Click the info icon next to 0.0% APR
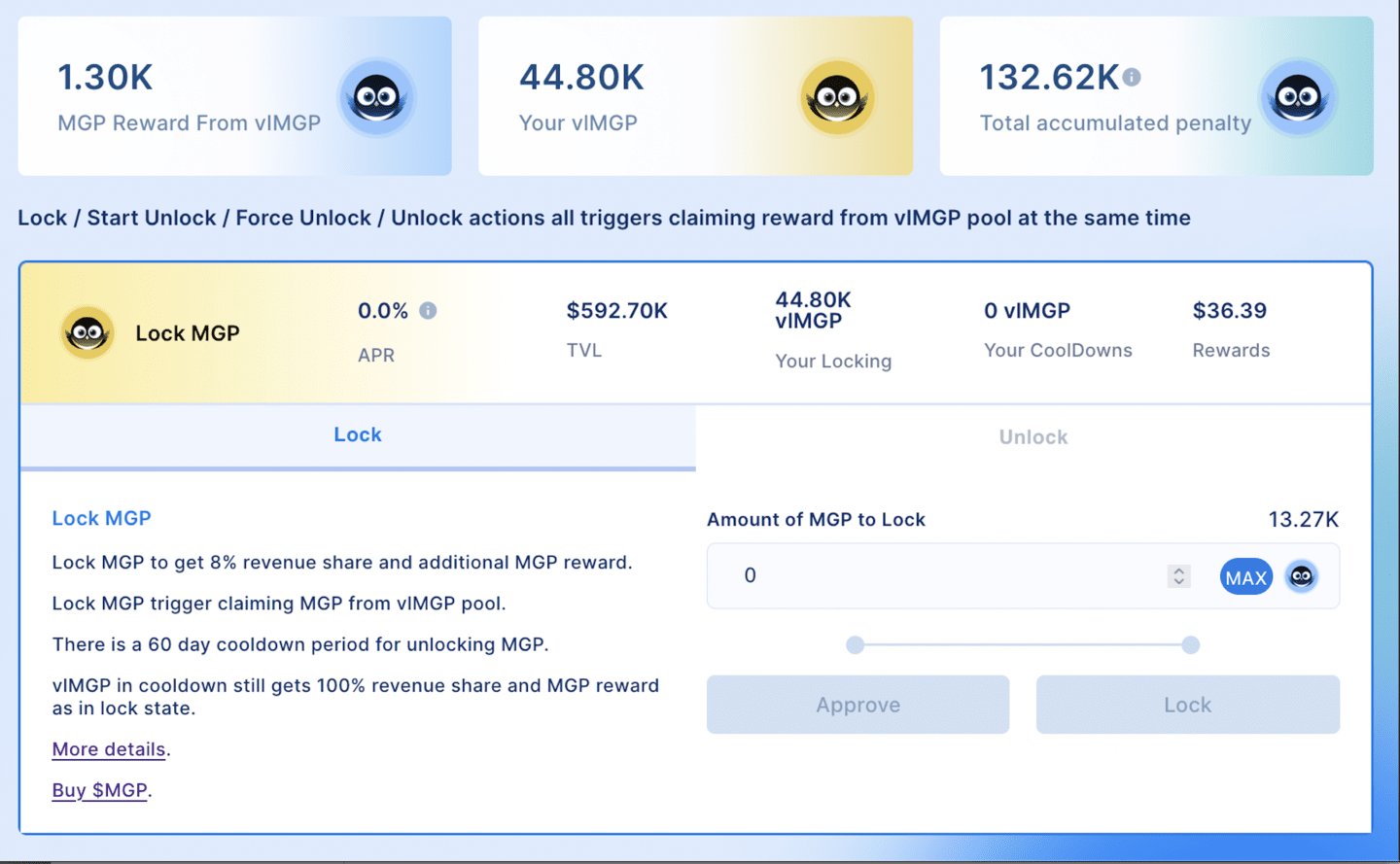The image size is (1400, 864). click(x=428, y=311)
